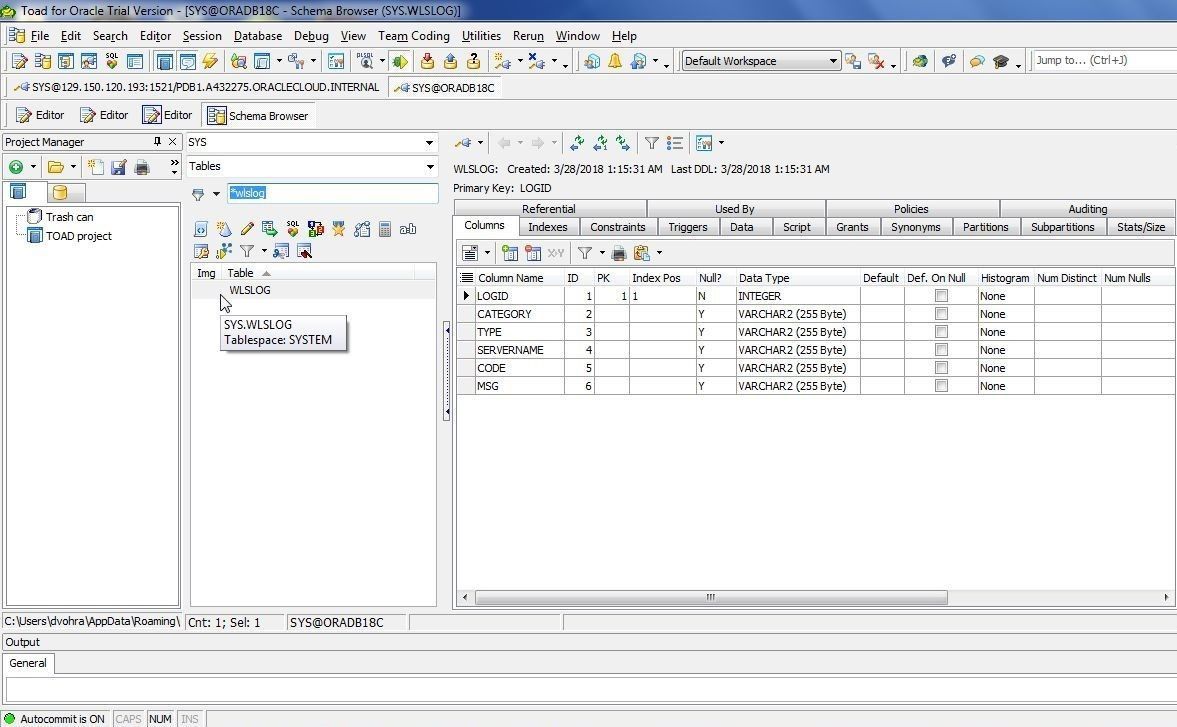Switch to the Script tab
1177x727 pixels.
[796, 227]
